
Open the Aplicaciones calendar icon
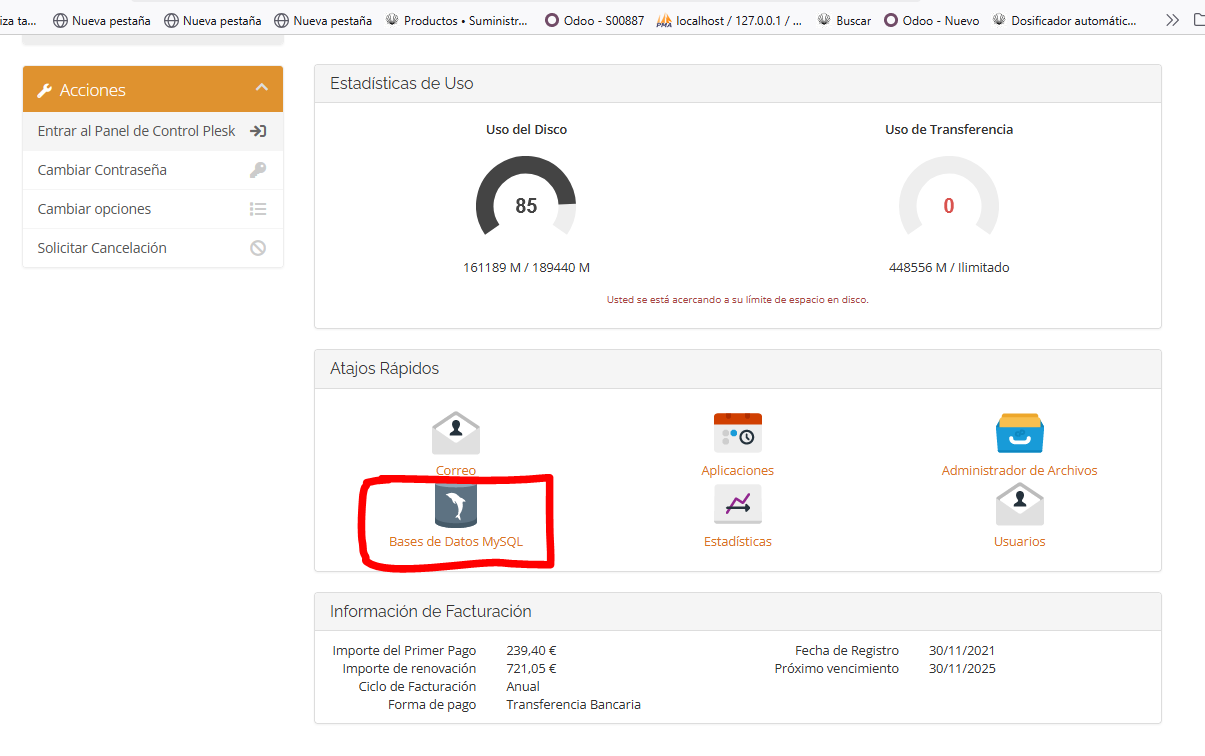click(738, 434)
